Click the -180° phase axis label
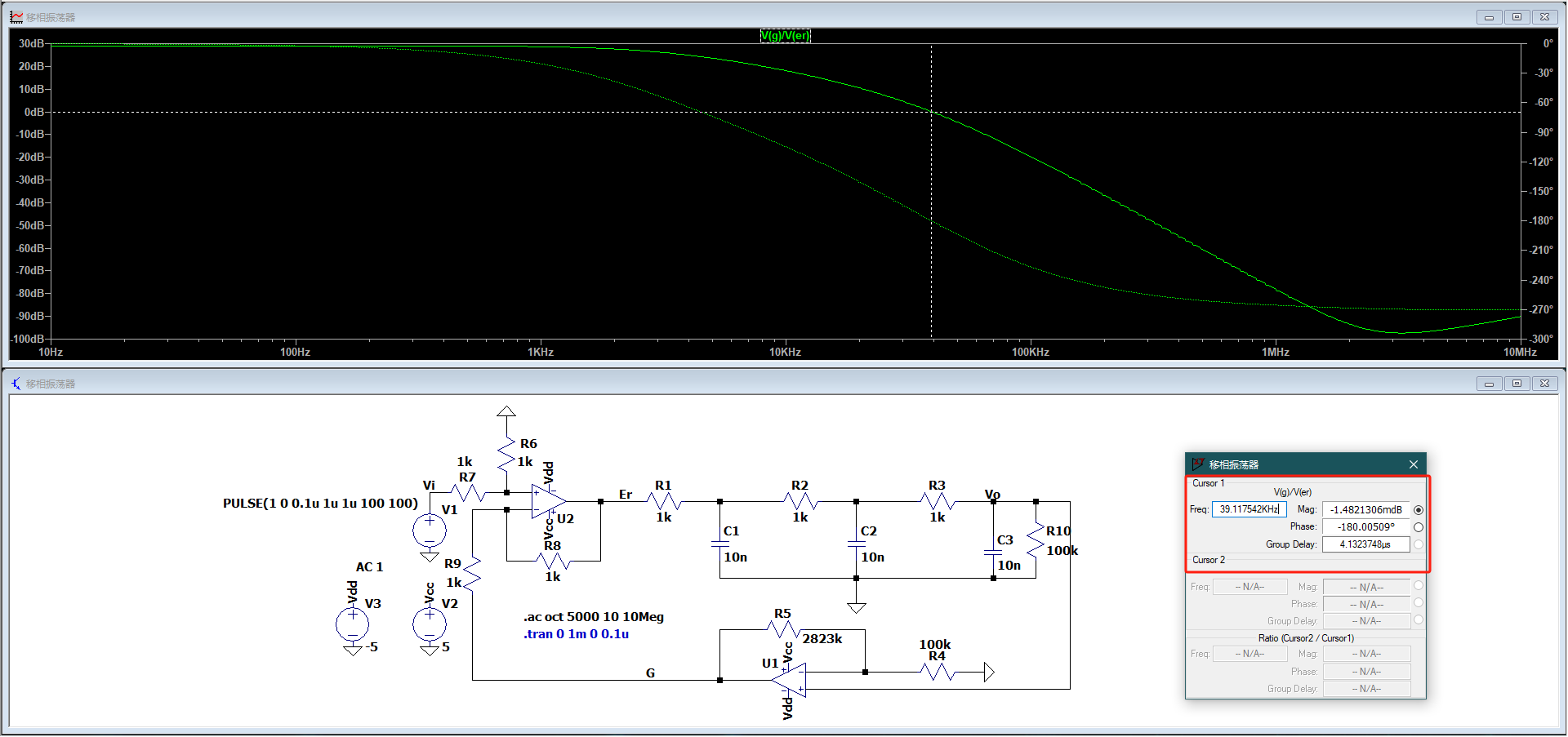This screenshot has width=1568, height=737. [x=1542, y=220]
